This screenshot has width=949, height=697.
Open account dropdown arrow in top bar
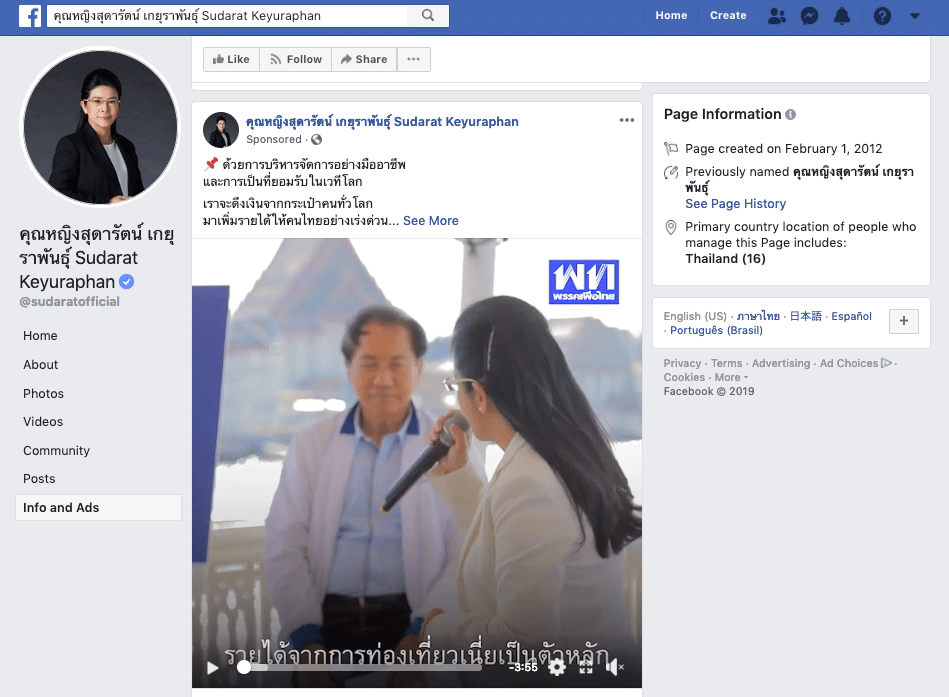[x=915, y=16]
